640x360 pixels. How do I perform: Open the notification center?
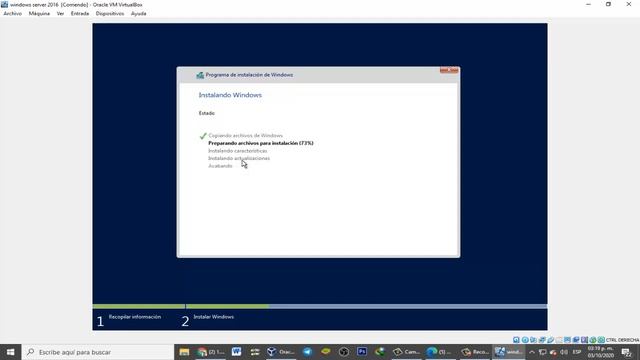(627, 352)
